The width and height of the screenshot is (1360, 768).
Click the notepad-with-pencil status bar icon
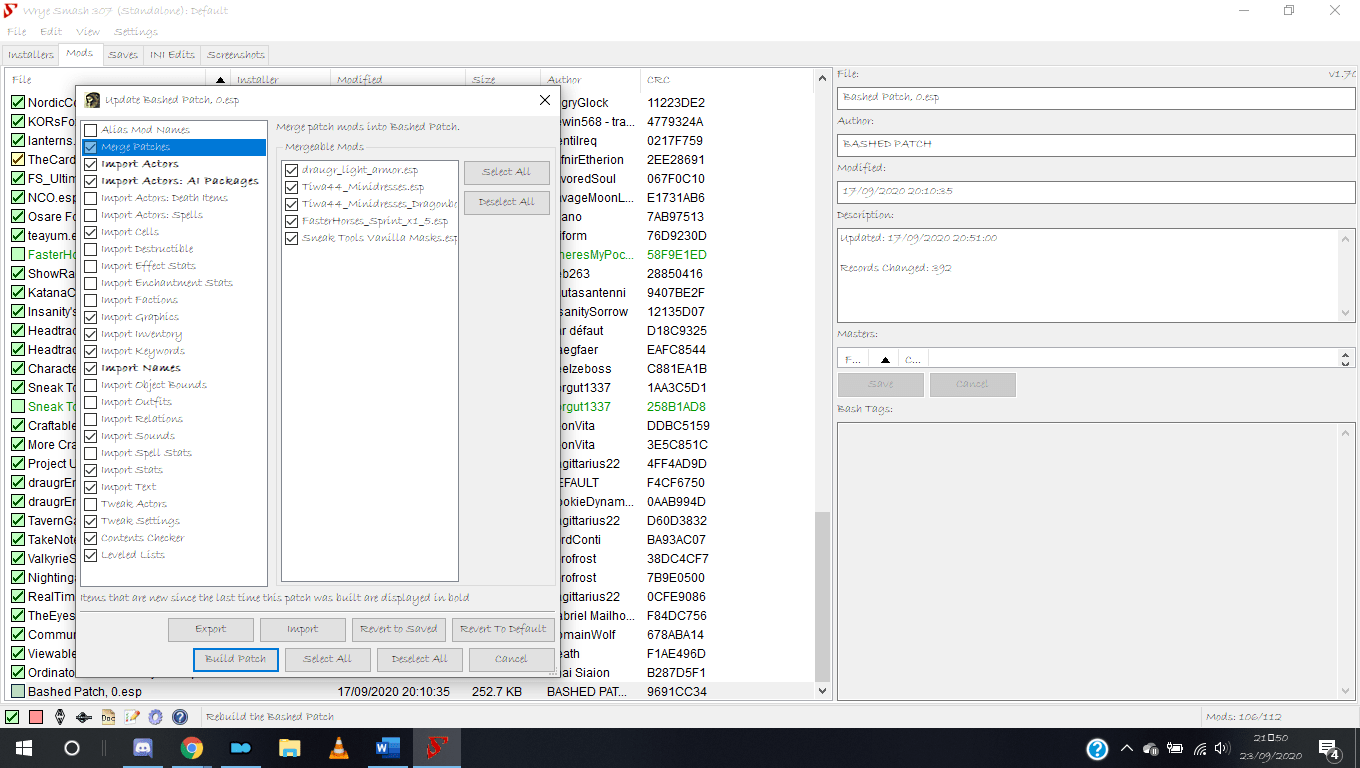pos(132,717)
